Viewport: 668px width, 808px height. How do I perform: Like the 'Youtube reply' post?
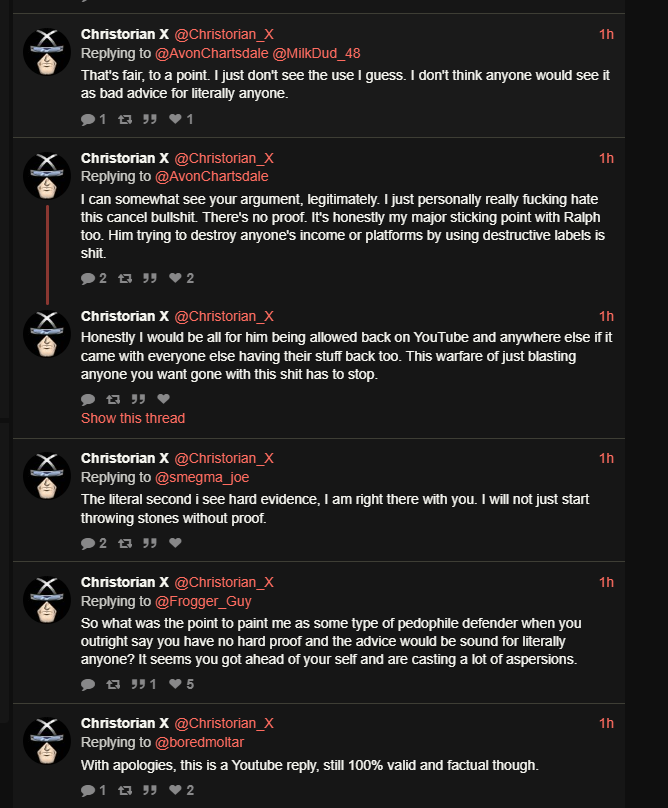click(x=174, y=790)
